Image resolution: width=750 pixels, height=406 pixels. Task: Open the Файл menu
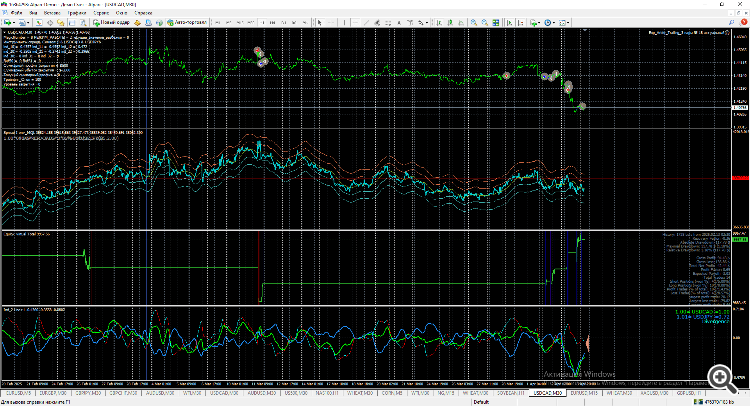[16, 13]
